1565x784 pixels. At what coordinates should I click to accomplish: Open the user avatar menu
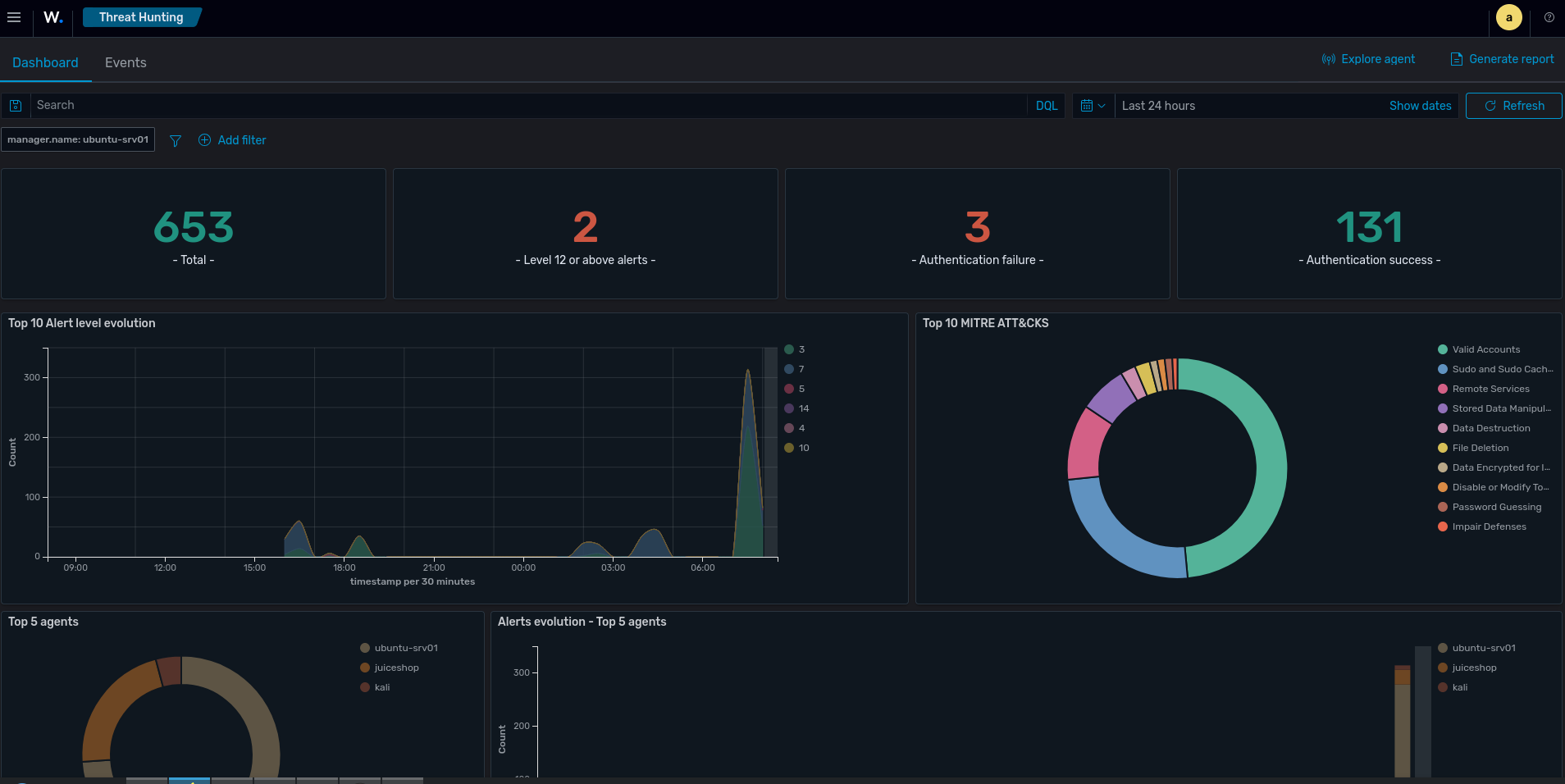click(x=1508, y=17)
